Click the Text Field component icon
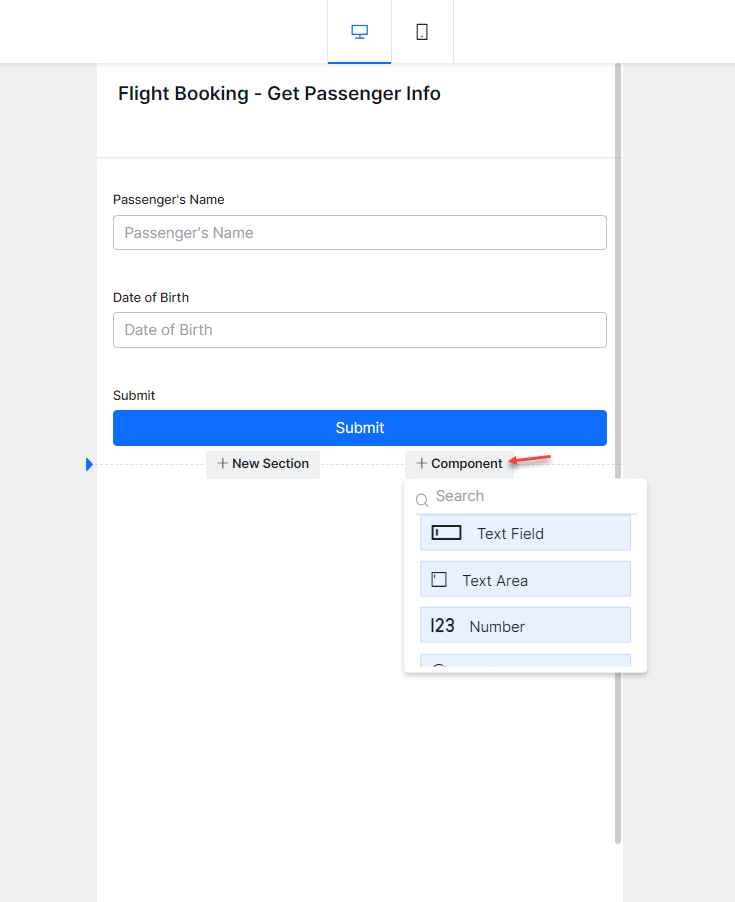Viewport: 735px width, 902px height. click(x=446, y=533)
